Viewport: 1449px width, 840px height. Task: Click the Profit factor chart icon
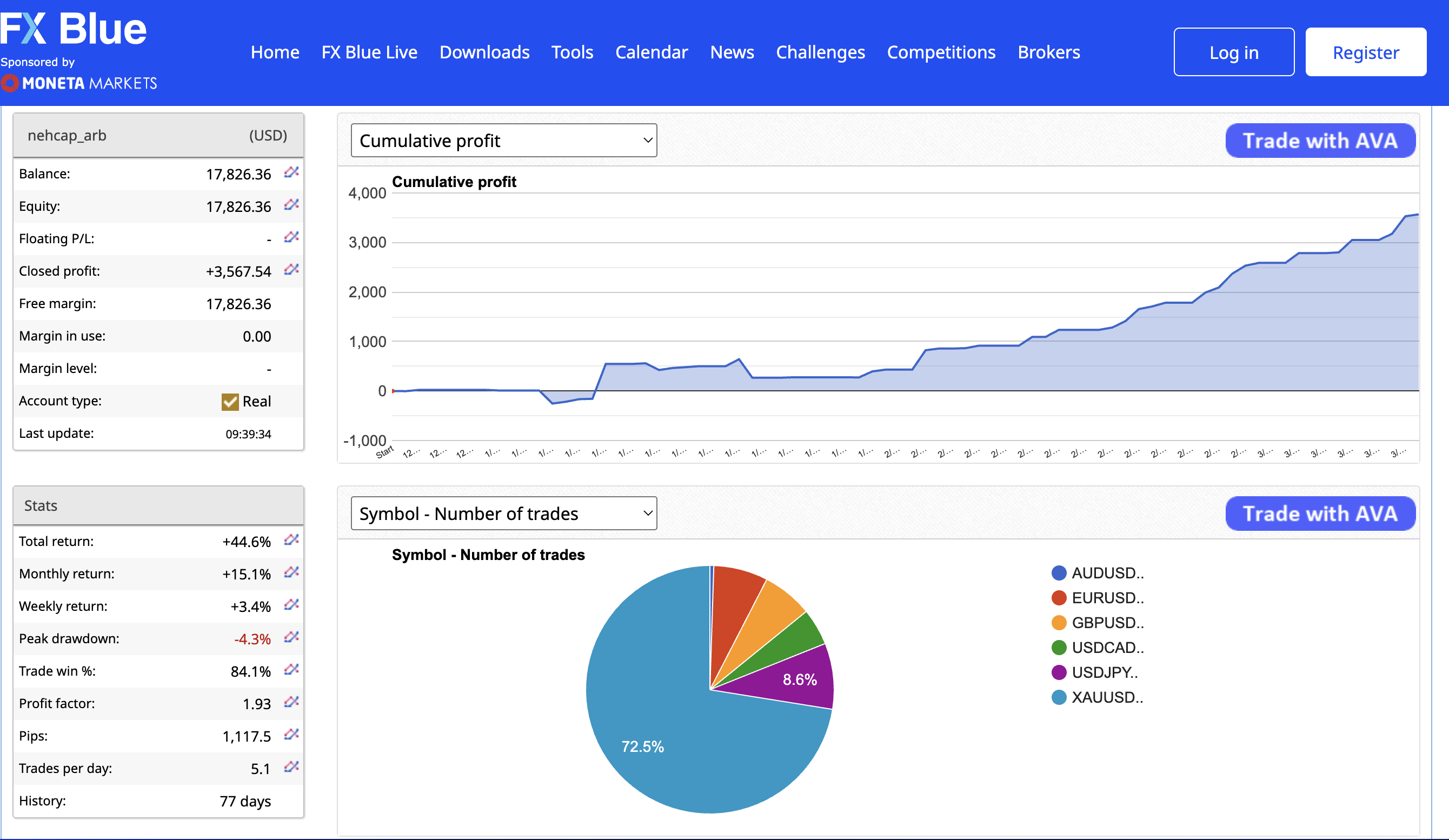(x=291, y=702)
